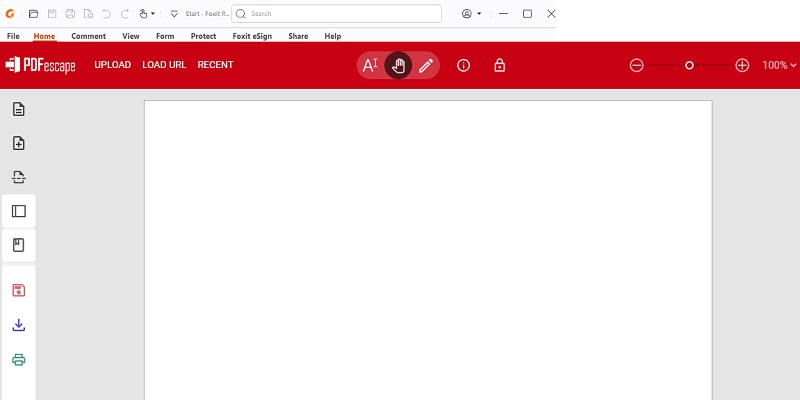Viewport: 800px width, 400px height.
Task: Switch to the Foxit eSign tab
Action: pos(252,36)
